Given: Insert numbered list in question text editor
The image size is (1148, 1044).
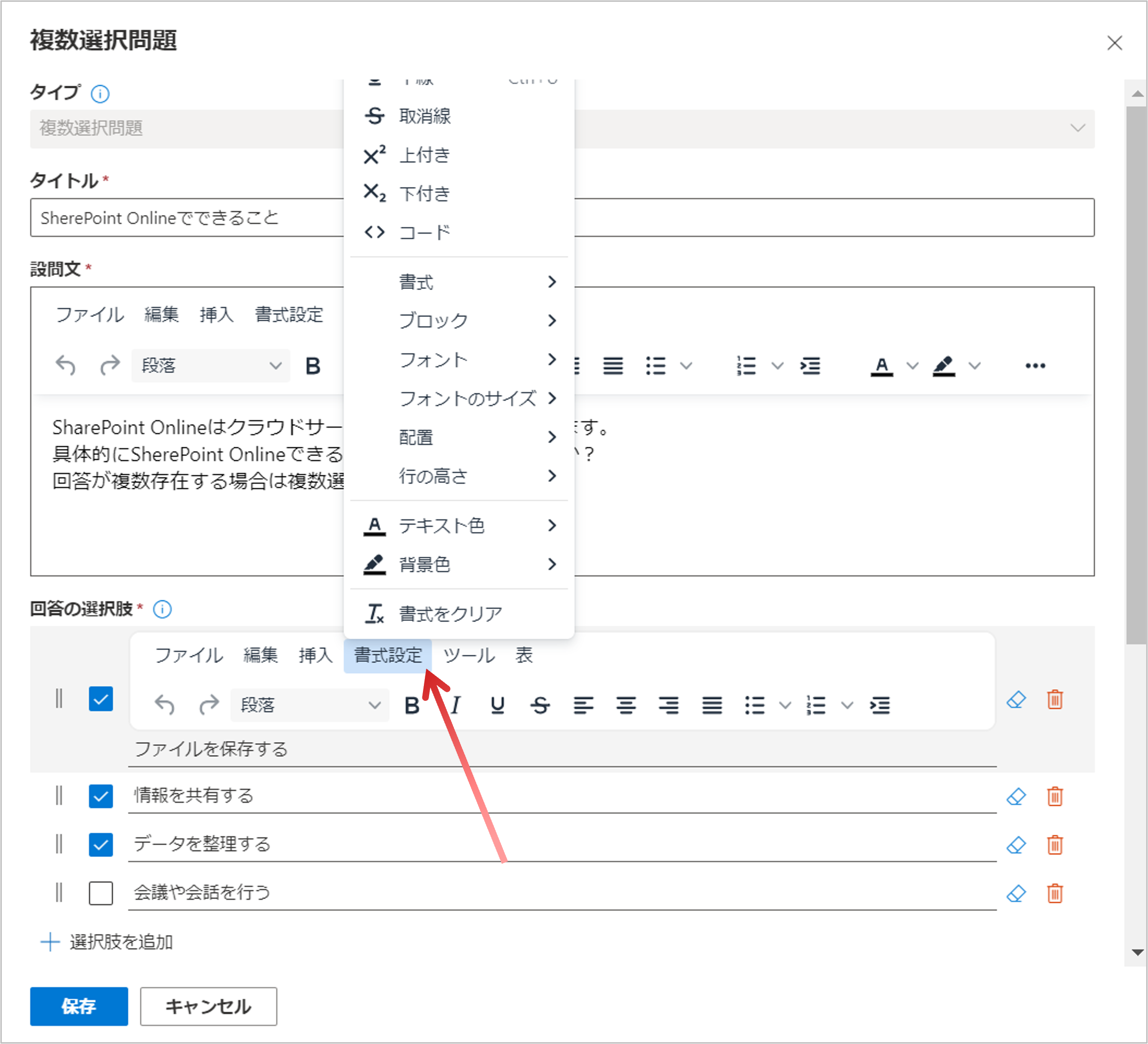Looking at the screenshot, I should (x=746, y=365).
